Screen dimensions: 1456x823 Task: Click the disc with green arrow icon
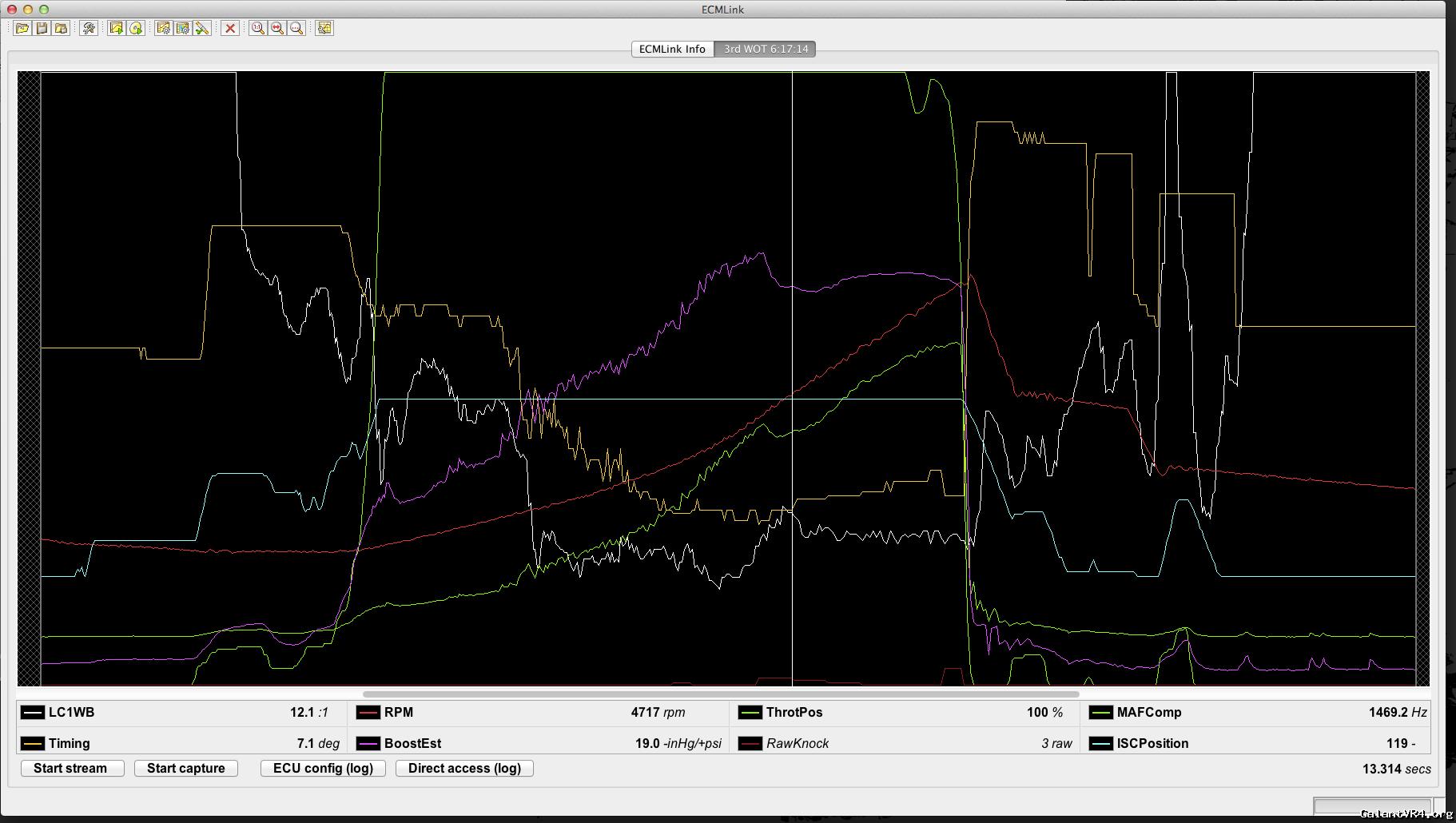[136, 28]
